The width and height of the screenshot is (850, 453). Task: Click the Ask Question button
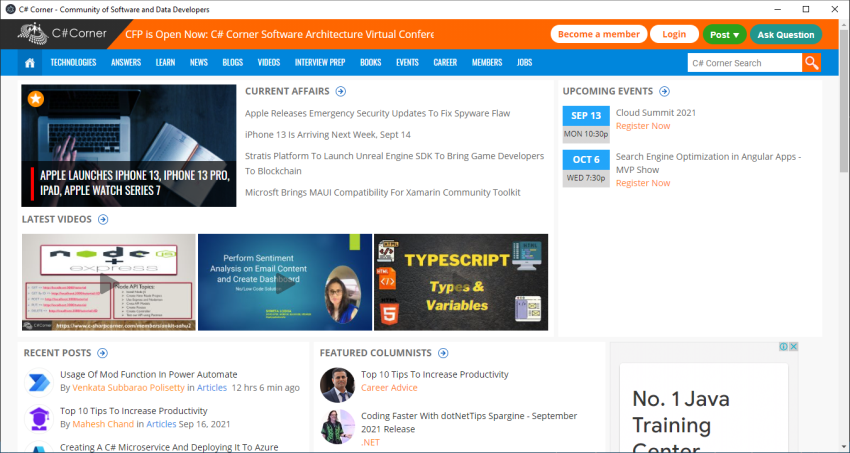click(x=785, y=35)
